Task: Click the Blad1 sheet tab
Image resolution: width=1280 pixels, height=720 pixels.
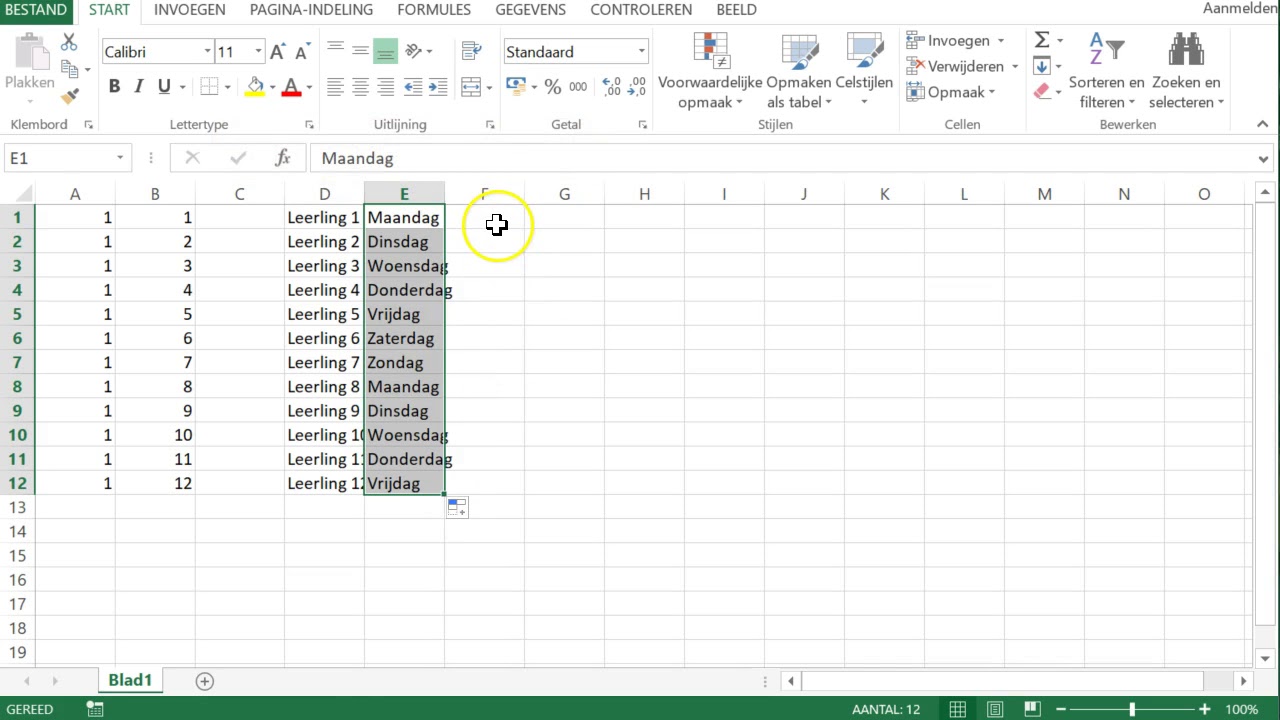Action: (x=130, y=680)
